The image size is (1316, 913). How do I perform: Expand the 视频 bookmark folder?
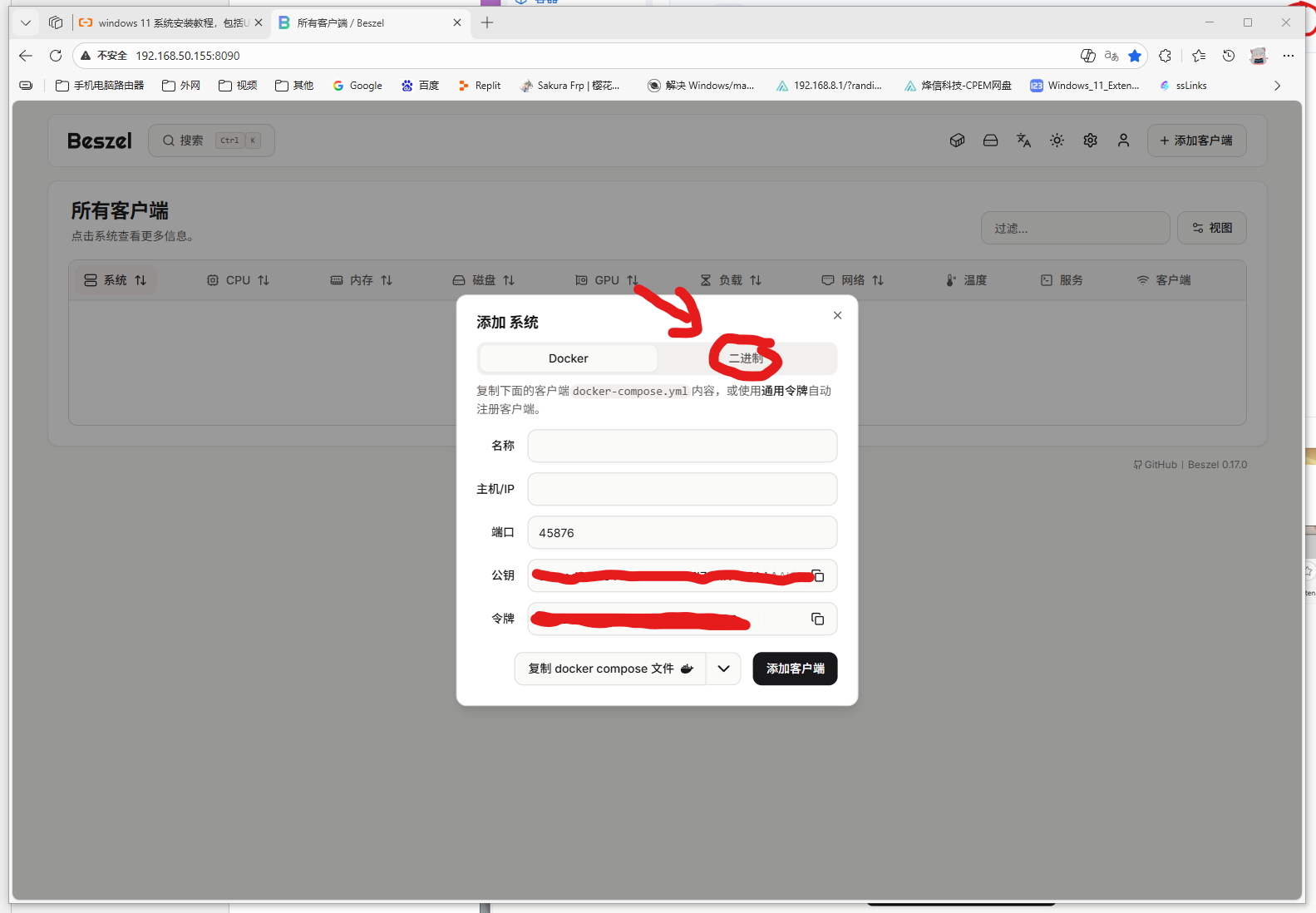[x=238, y=86]
